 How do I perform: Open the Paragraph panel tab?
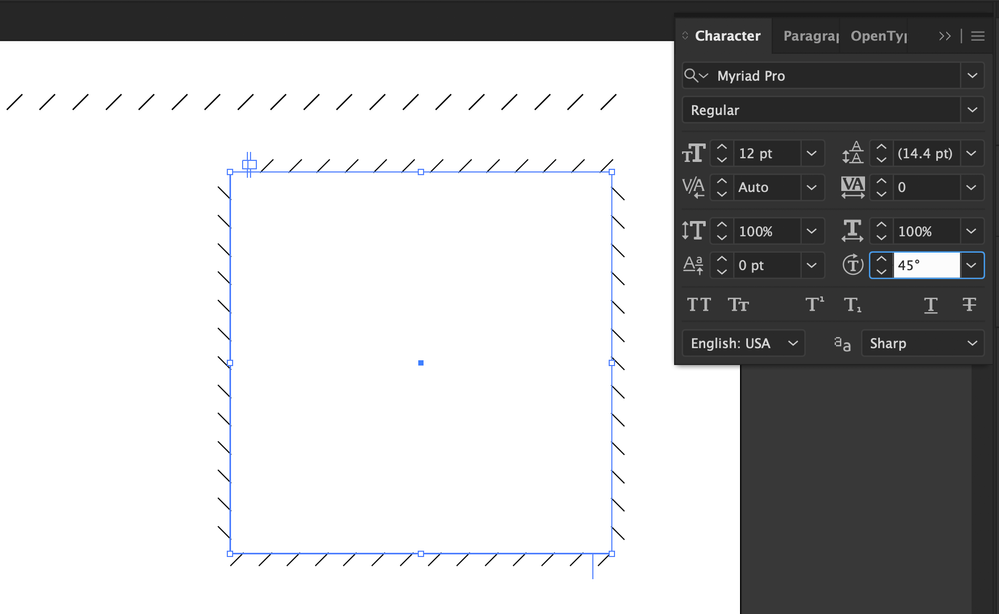810,36
